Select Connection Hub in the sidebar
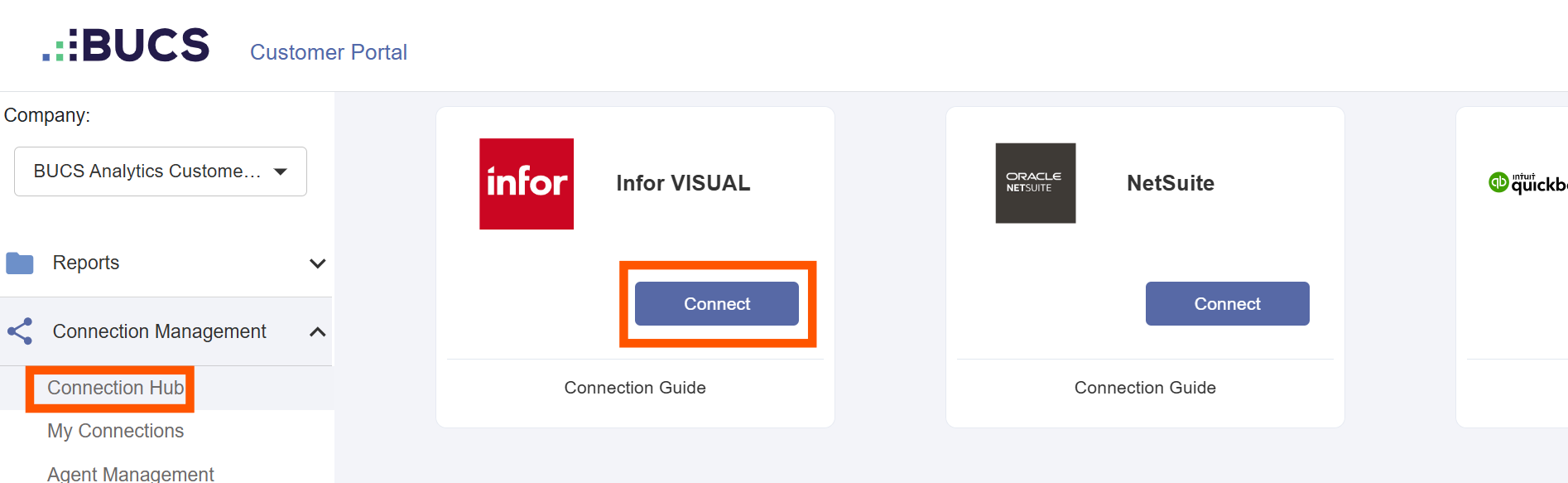 tap(115, 388)
